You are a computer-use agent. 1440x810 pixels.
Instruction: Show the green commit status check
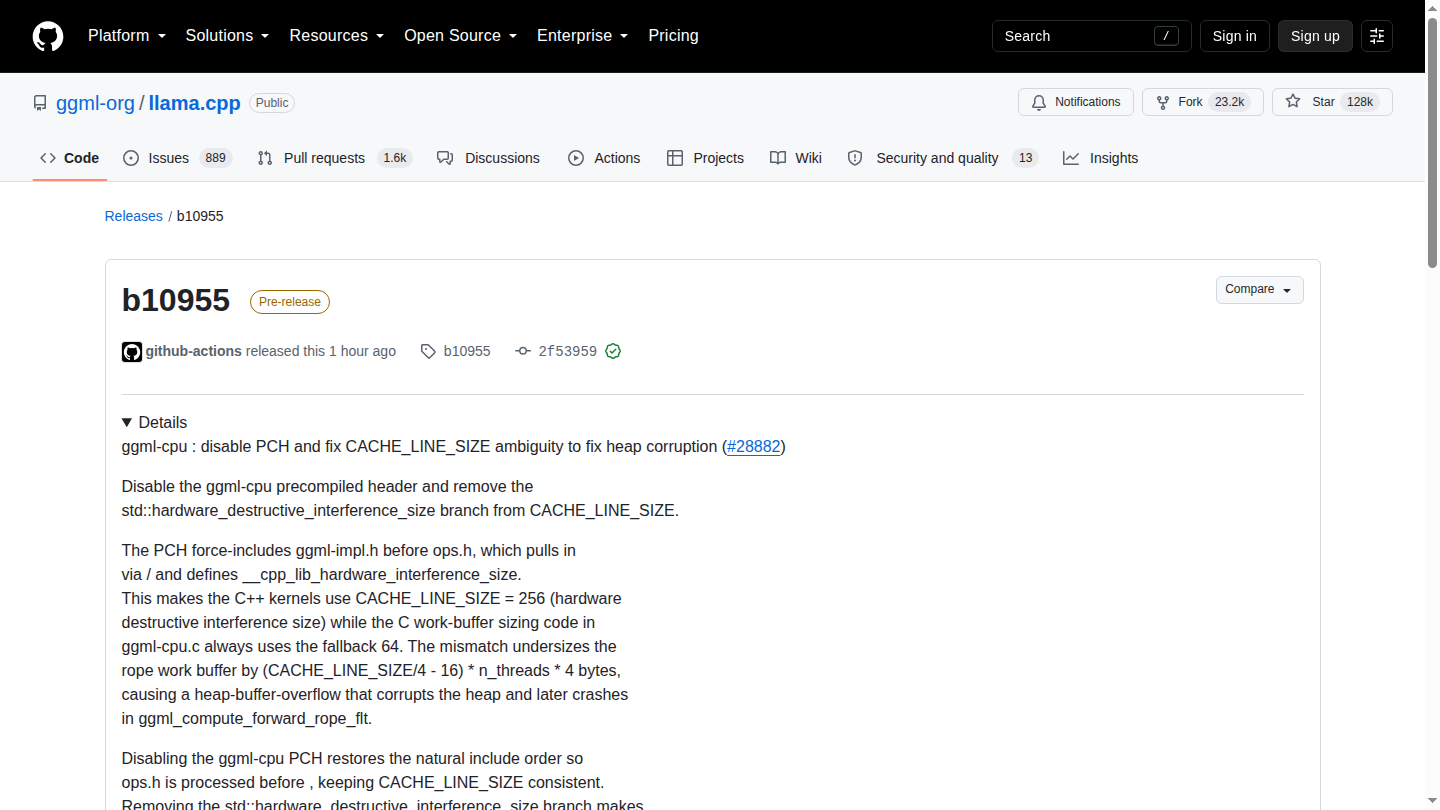click(613, 351)
